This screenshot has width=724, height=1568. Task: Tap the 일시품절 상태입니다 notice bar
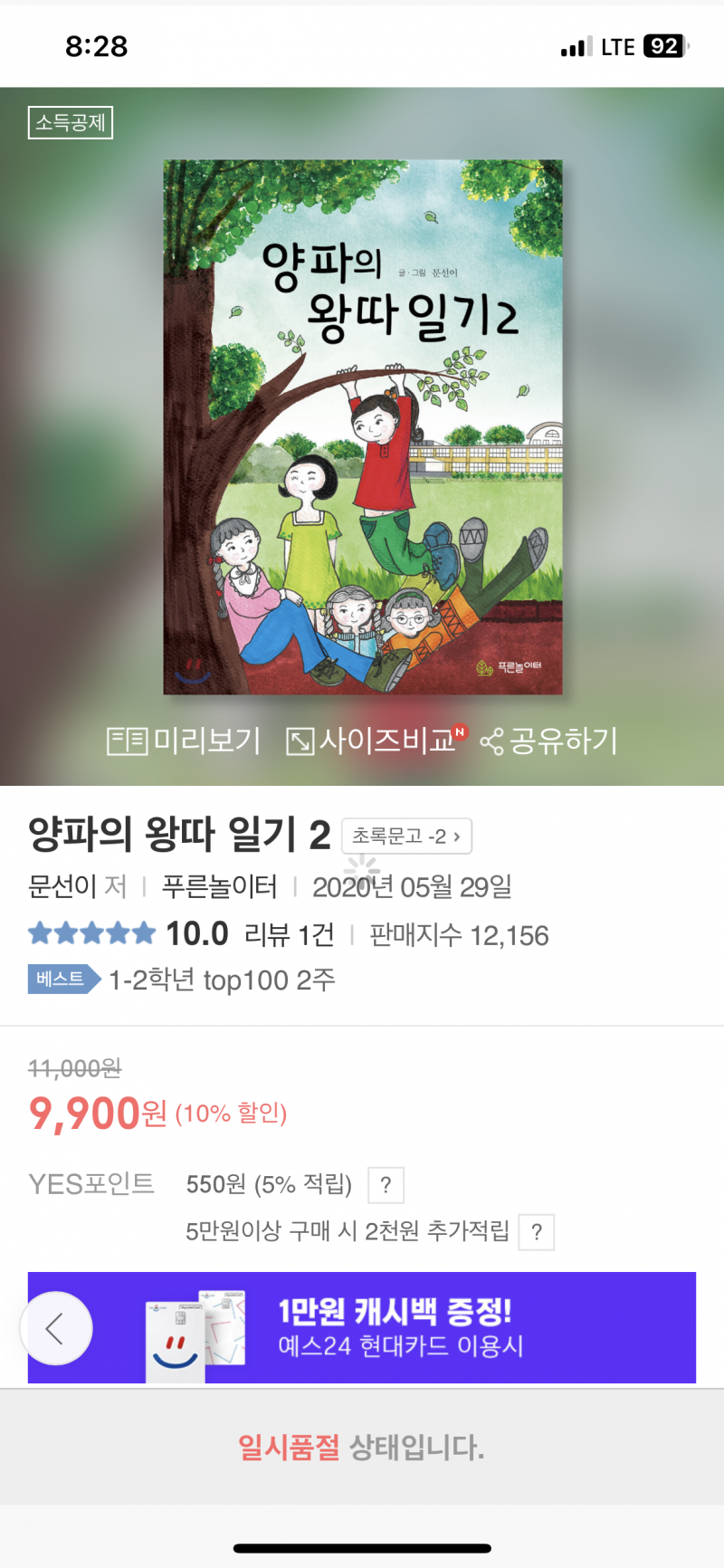pos(362,1447)
